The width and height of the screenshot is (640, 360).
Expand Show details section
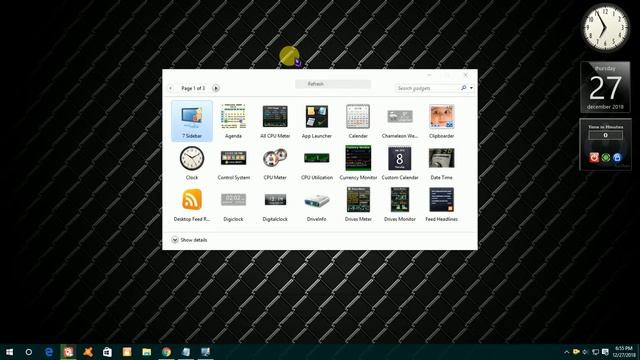point(189,240)
